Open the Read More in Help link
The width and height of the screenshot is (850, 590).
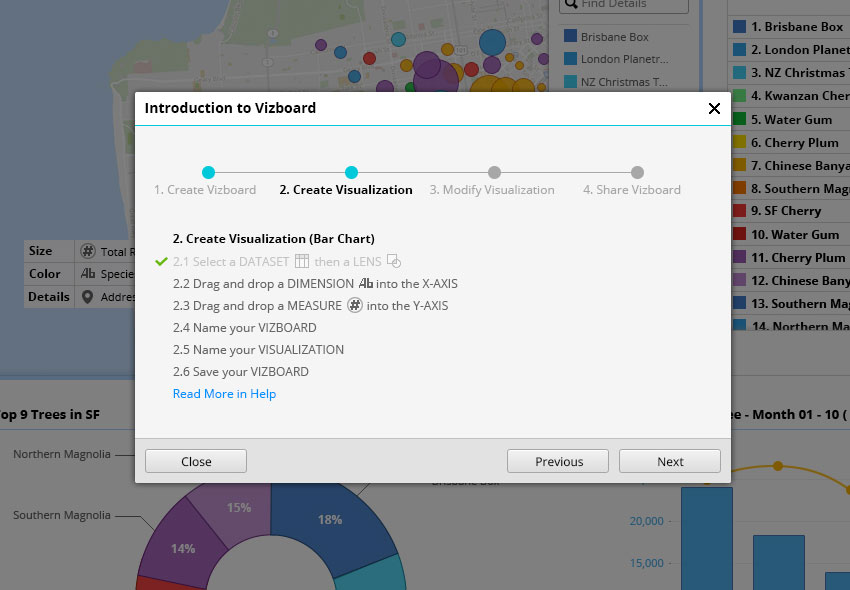click(224, 394)
